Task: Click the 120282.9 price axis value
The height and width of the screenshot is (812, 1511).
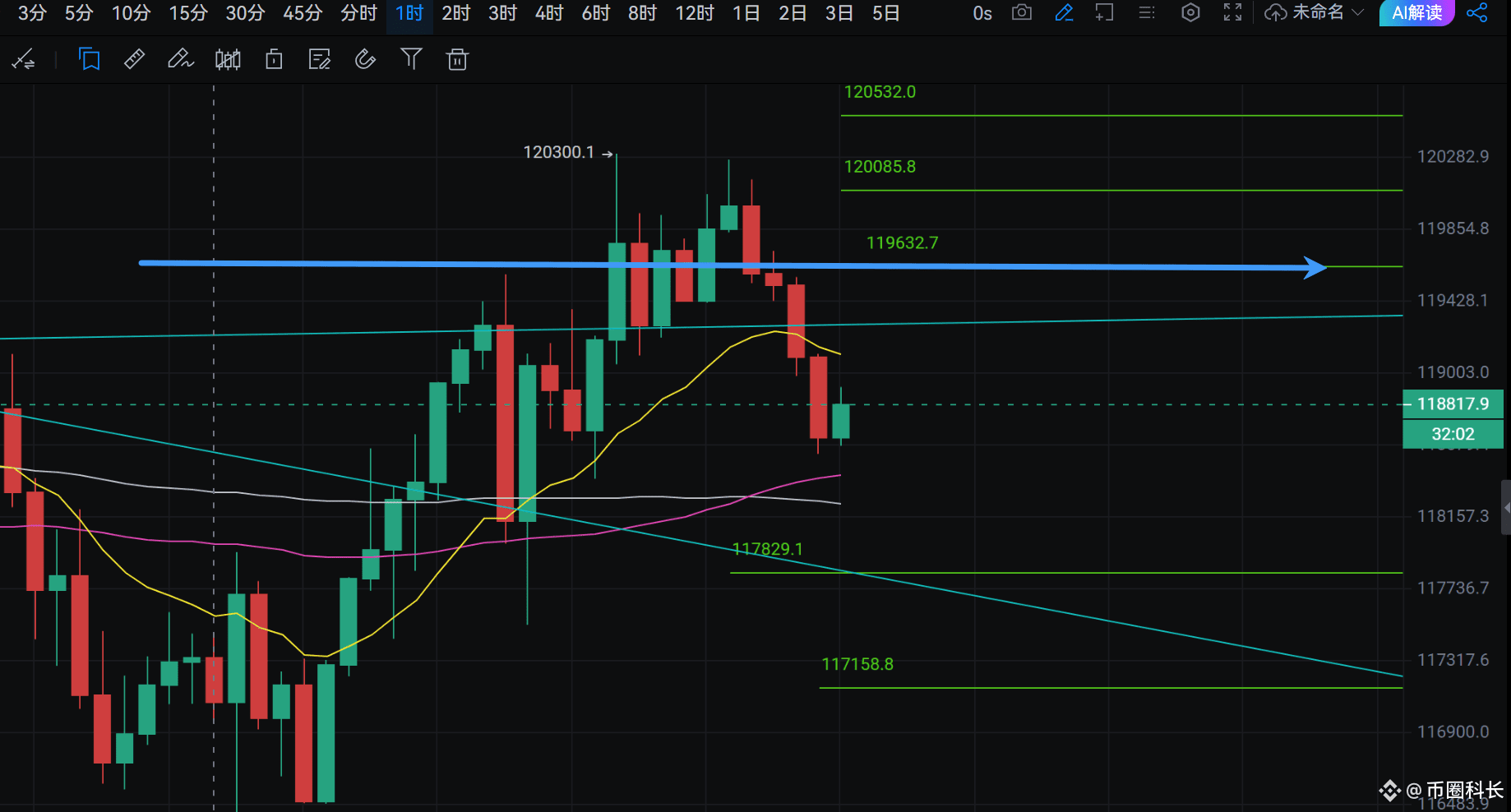Action: [x=1453, y=156]
